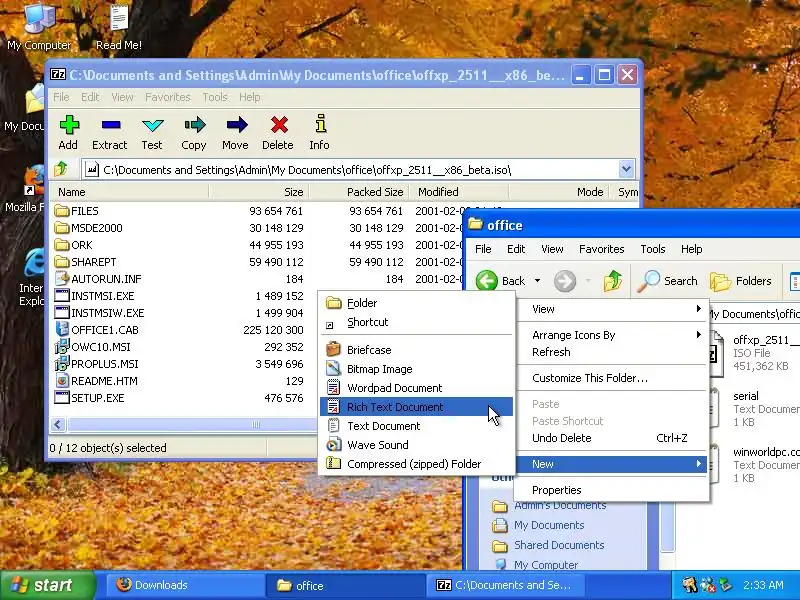Create a new Briefcase
The height and width of the screenshot is (600, 800).
pos(416,350)
